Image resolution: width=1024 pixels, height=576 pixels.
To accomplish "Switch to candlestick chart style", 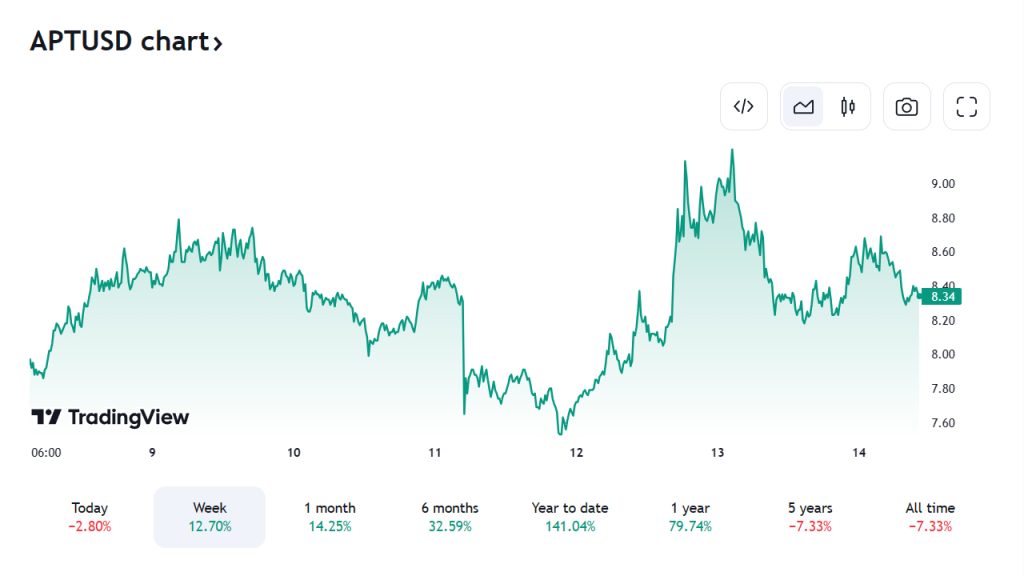I will (x=848, y=107).
